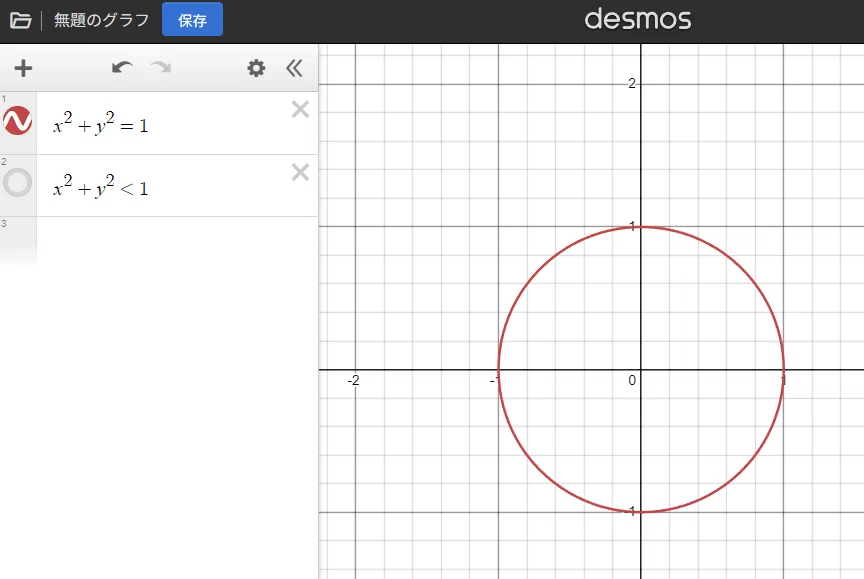Click the 2 label on y-axis
The height and width of the screenshot is (579, 864).
(632, 83)
